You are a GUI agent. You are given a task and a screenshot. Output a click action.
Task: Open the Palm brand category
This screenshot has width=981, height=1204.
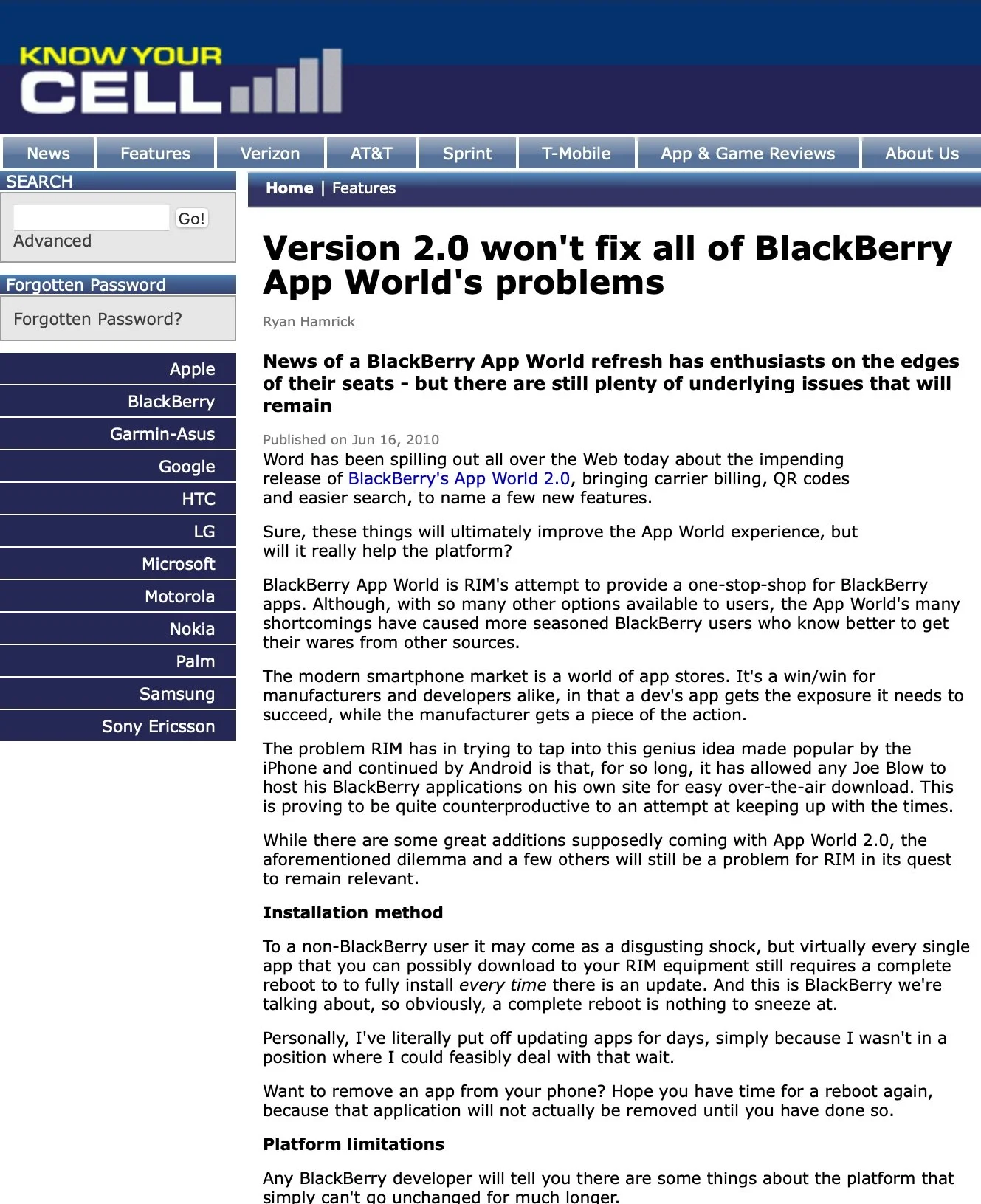(118, 661)
